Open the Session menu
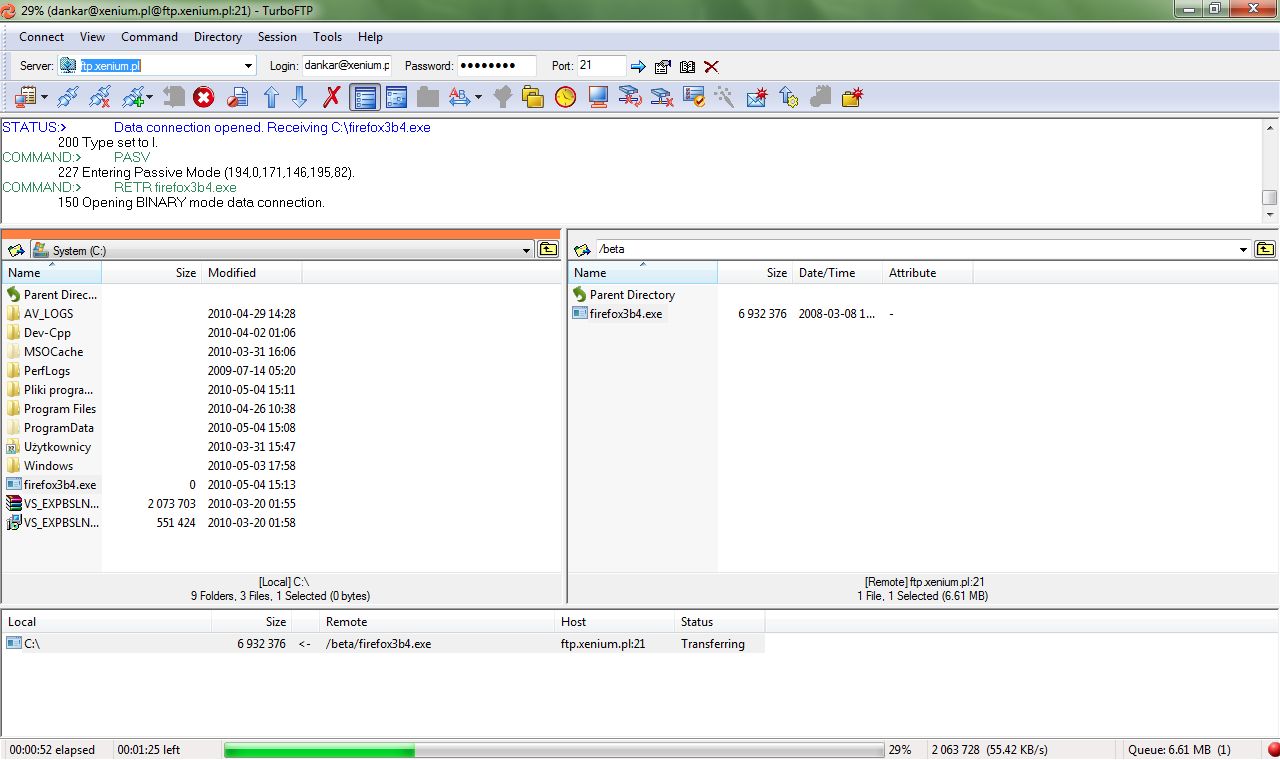 (x=277, y=37)
